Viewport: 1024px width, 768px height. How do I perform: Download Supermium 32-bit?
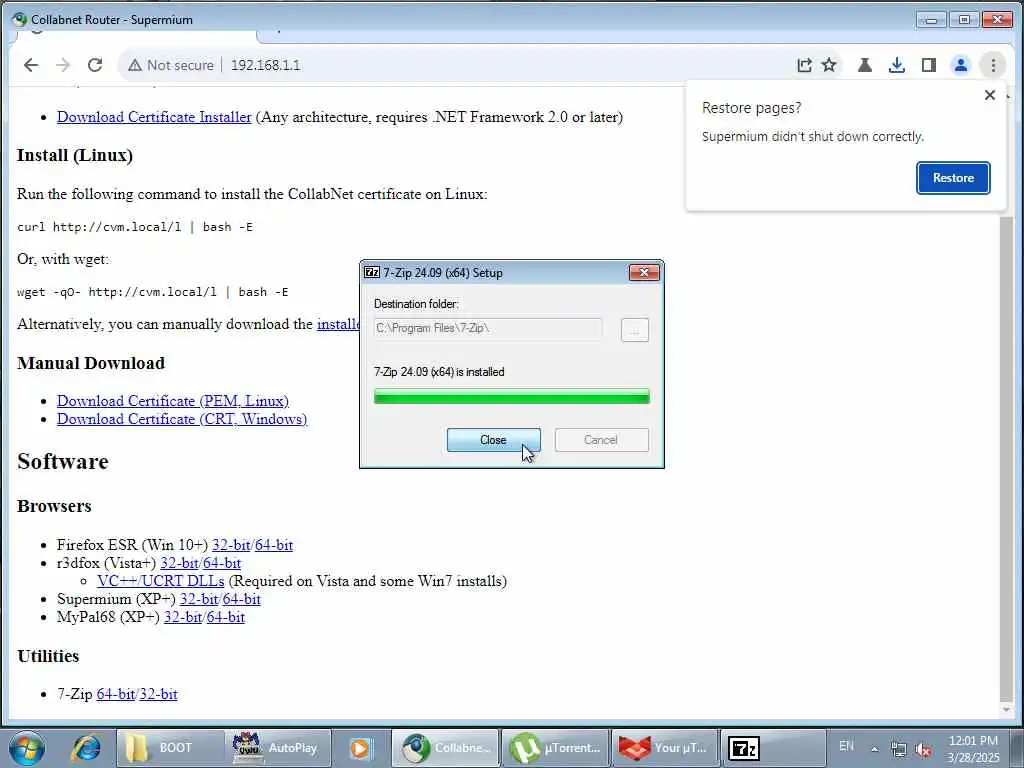click(x=199, y=599)
